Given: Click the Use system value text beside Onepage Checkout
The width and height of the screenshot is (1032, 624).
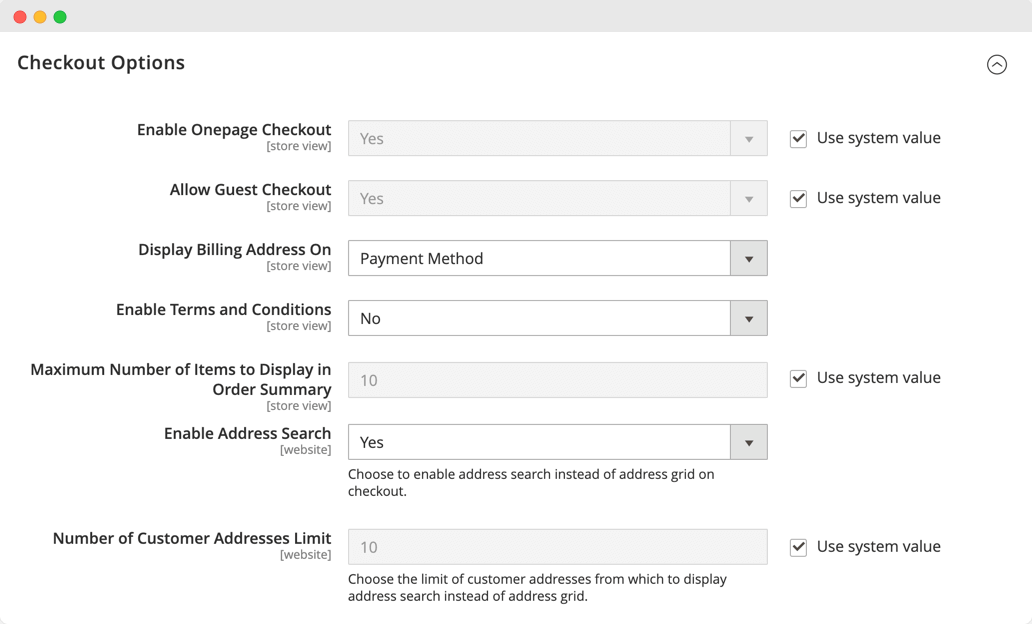Looking at the screenshot, I should pyautogui.click(x=879, y=138).
